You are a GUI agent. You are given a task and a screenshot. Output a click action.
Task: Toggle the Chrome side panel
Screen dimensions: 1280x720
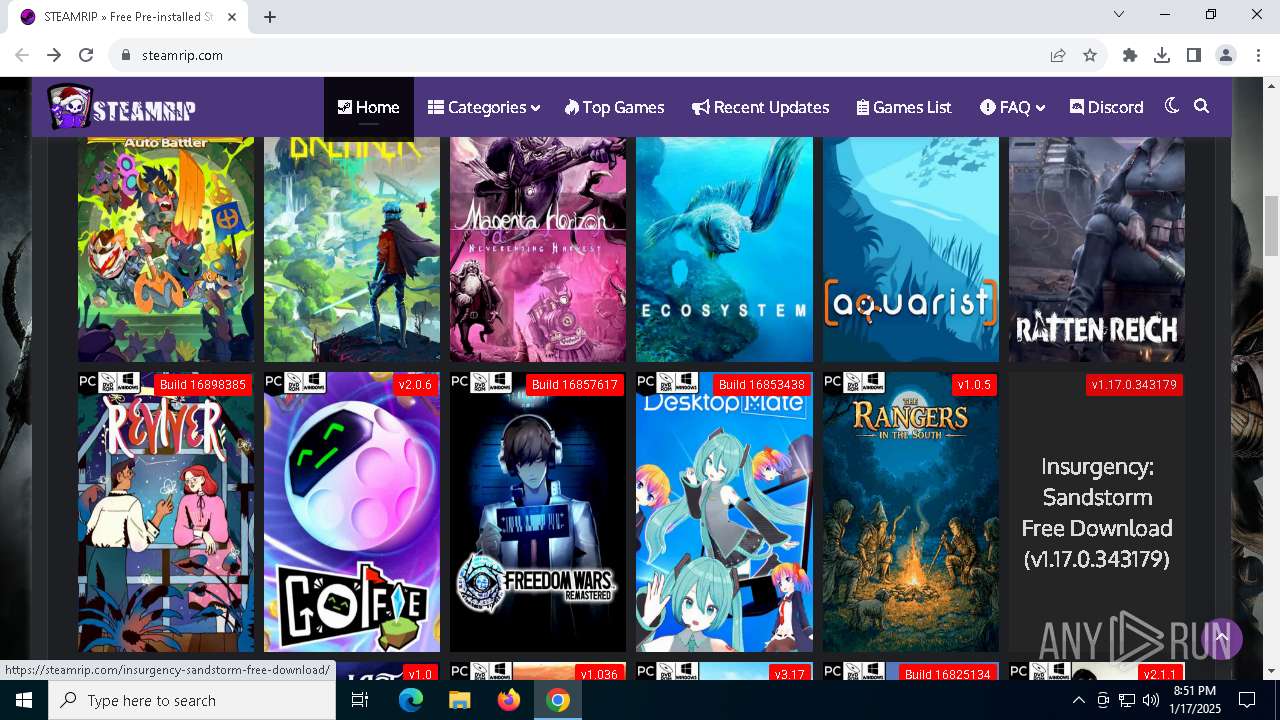pos(1194,55)
